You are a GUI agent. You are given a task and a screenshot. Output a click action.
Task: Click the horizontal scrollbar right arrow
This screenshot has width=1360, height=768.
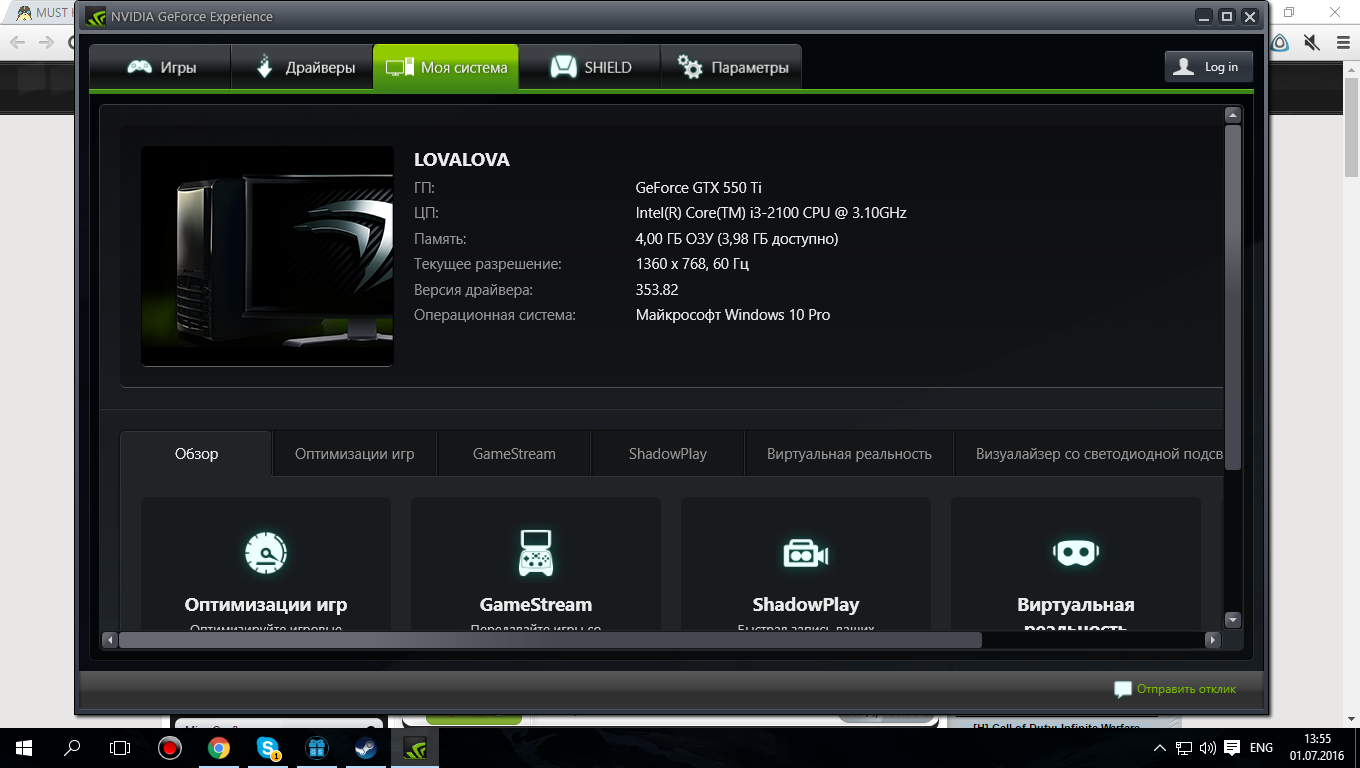(x=1213, y=640)
